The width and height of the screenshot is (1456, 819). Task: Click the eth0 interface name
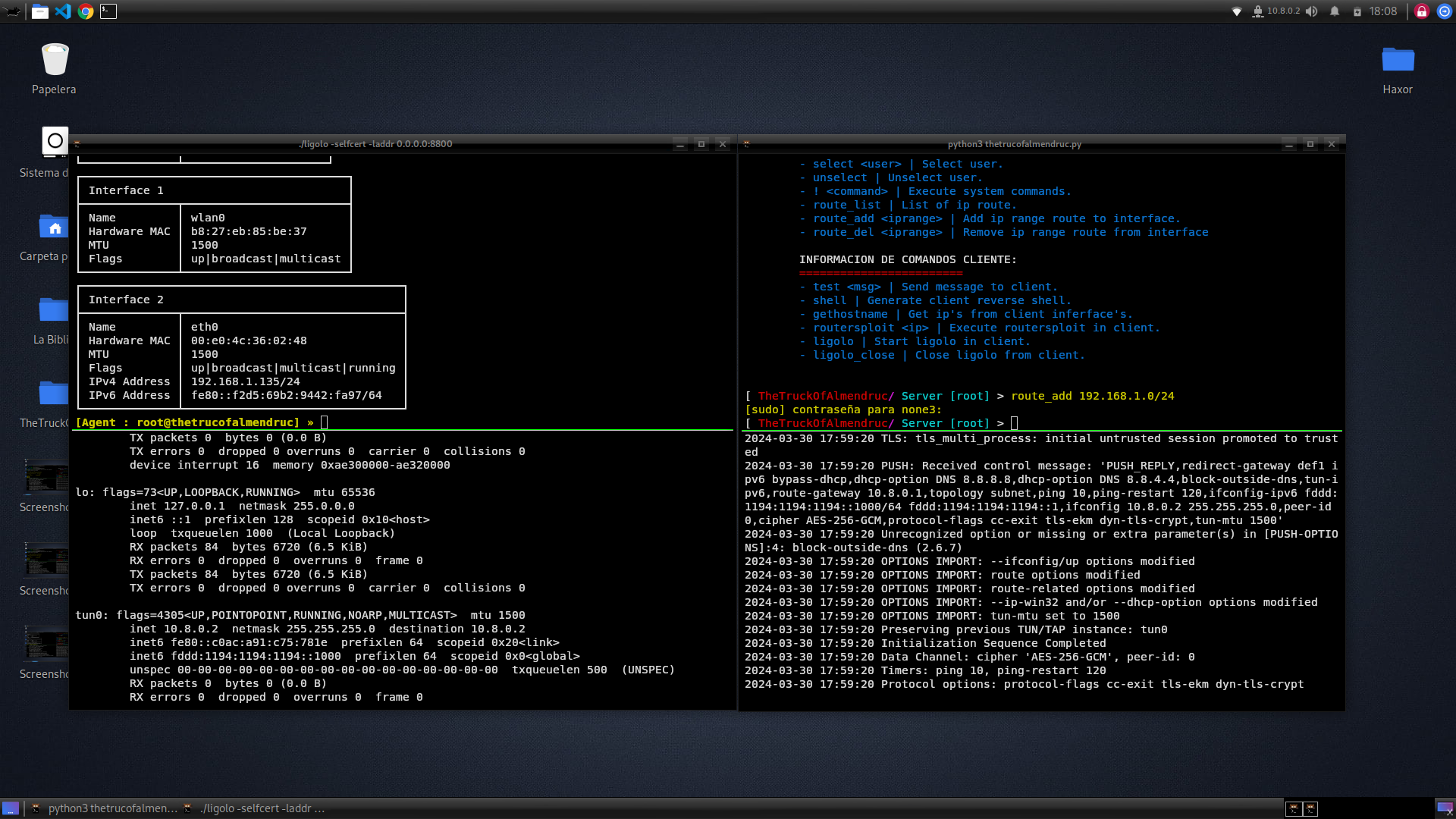204,327
